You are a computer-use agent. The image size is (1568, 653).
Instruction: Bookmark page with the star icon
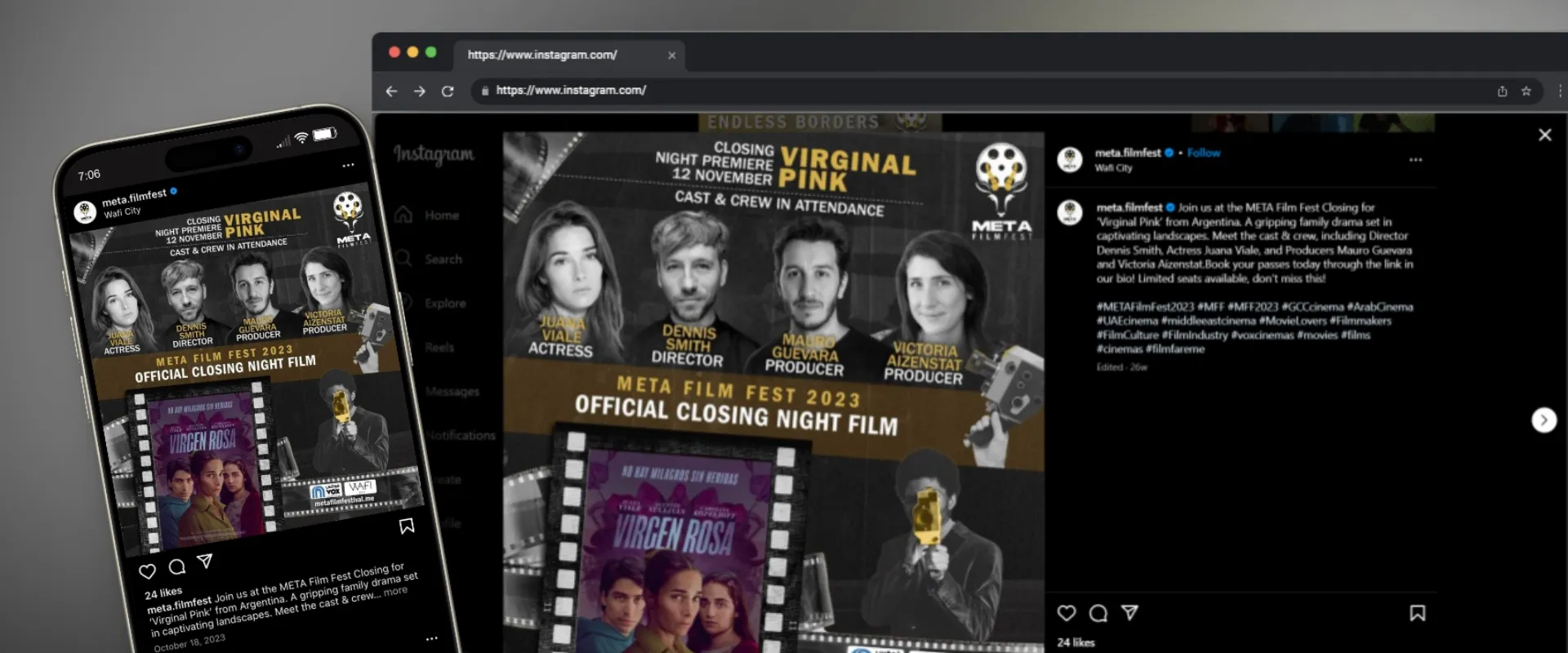1526,91
